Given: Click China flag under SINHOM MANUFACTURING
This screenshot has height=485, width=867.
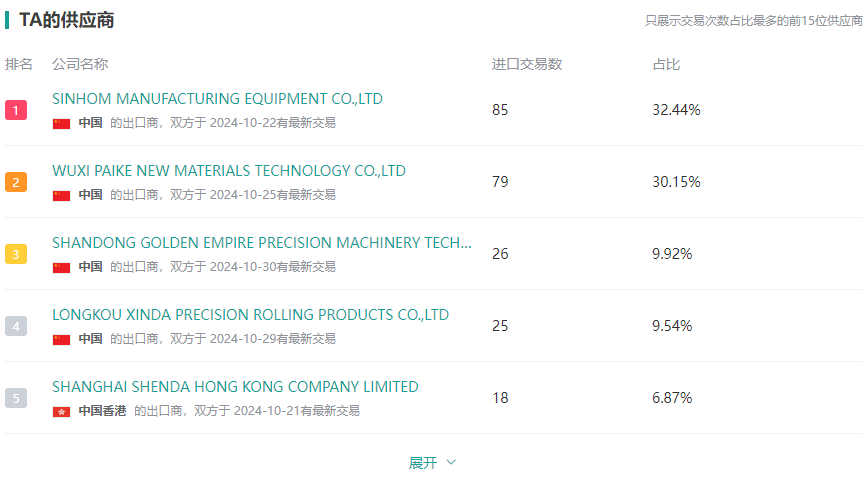Looking at the screenshot, I should click(x=62, y=124).
